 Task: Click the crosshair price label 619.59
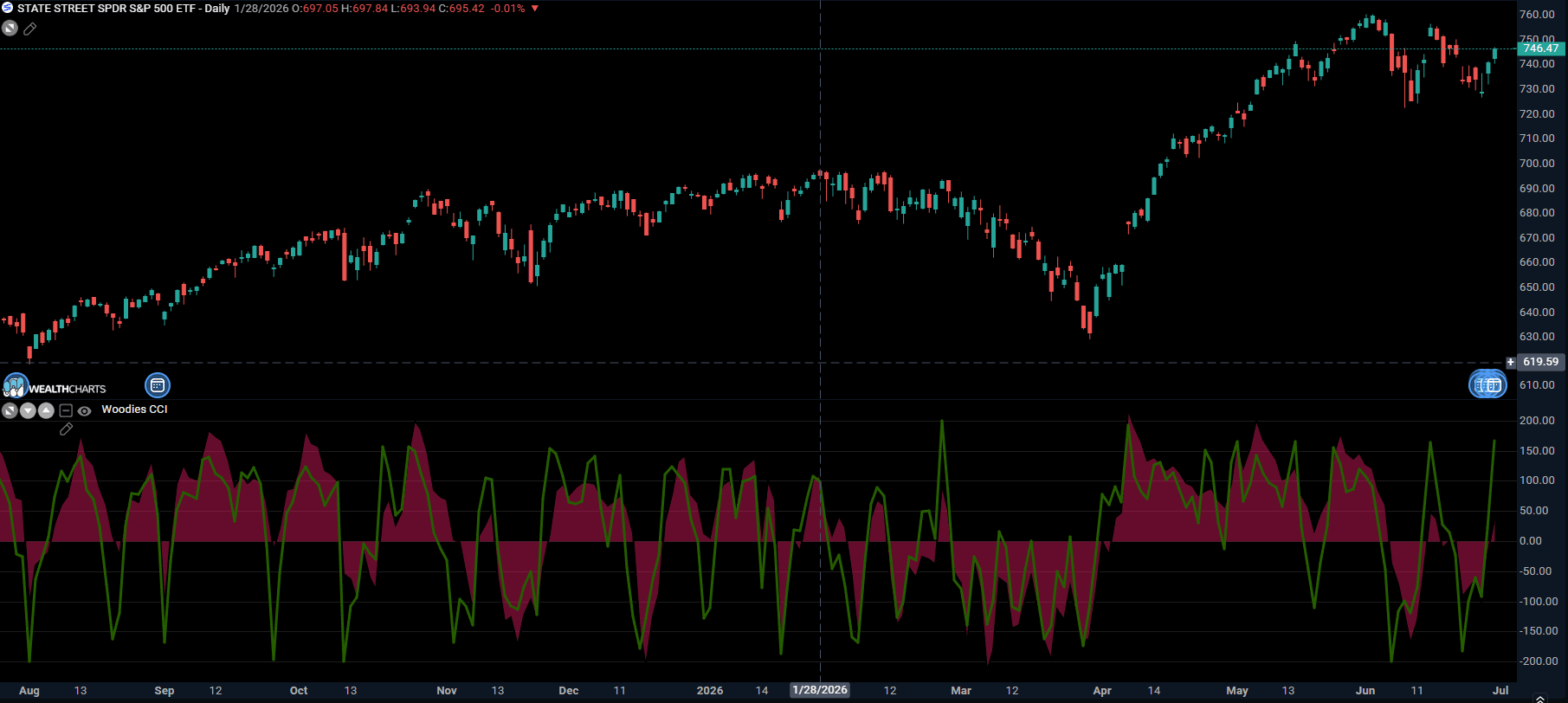point(1541,362)
